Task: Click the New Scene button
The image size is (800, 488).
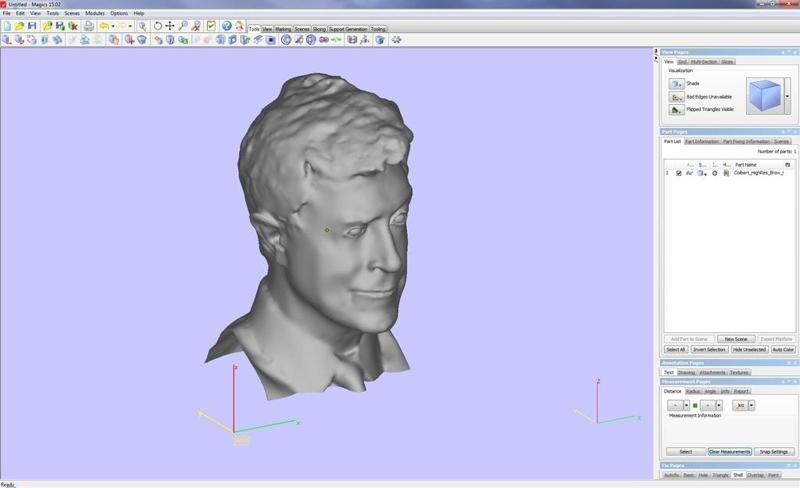Action: click(x=736, y=339)
